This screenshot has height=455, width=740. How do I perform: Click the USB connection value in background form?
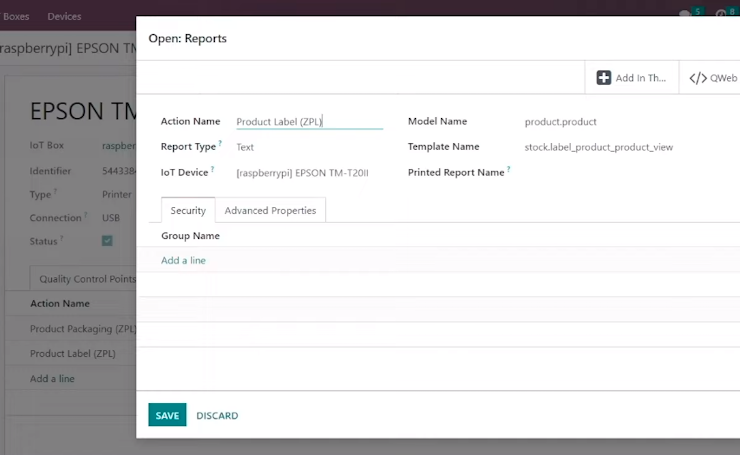pyautogui.click(x=111, y=218)
